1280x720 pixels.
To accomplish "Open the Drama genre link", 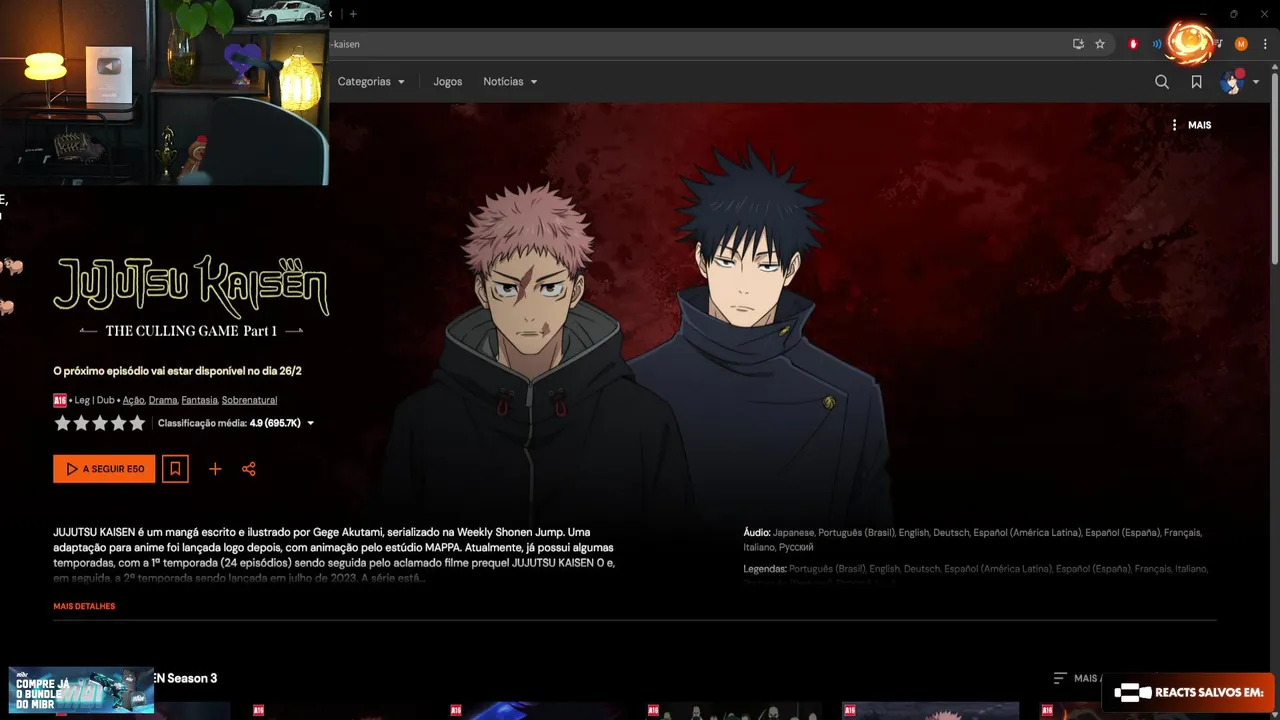I will (163, 400).
